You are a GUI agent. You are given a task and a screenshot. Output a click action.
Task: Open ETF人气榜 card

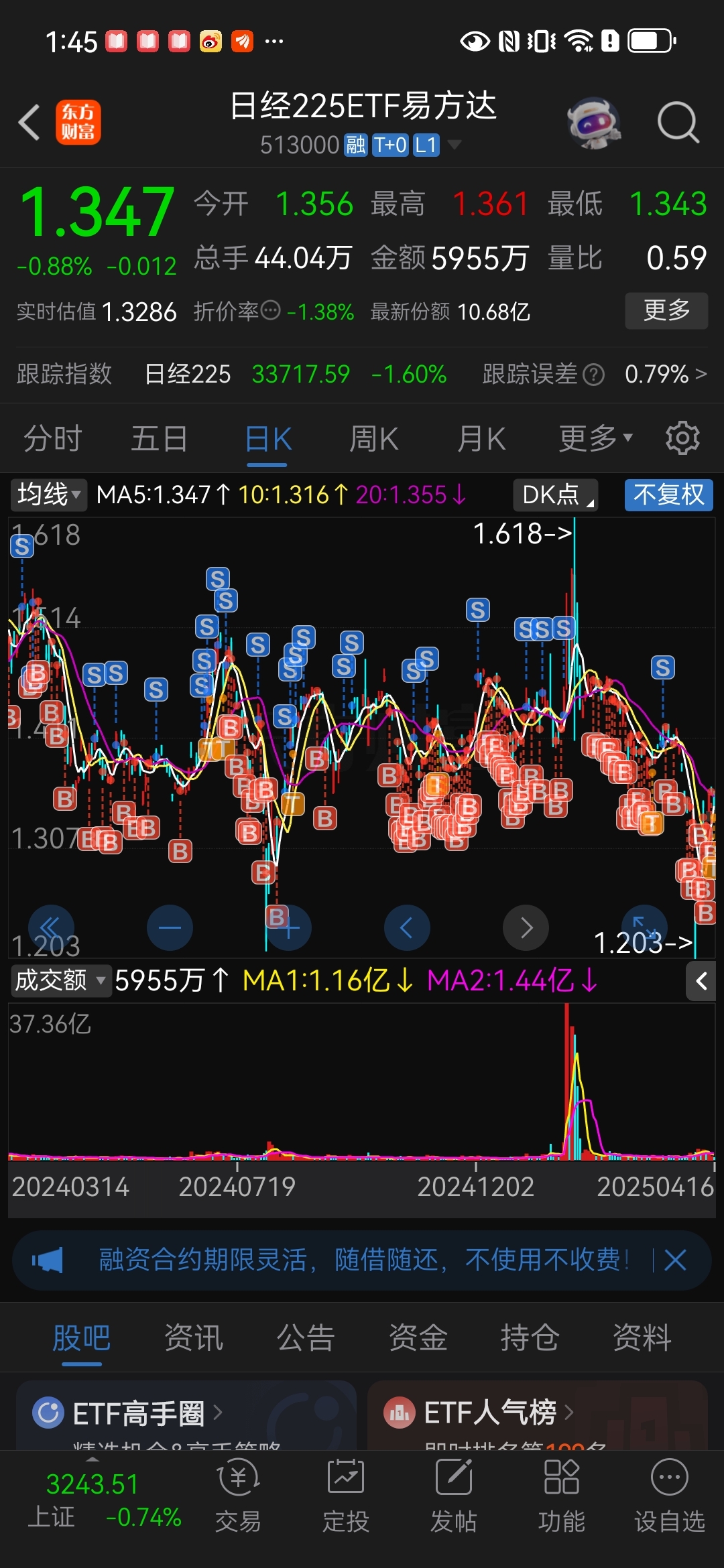(x=538, y=1415)
